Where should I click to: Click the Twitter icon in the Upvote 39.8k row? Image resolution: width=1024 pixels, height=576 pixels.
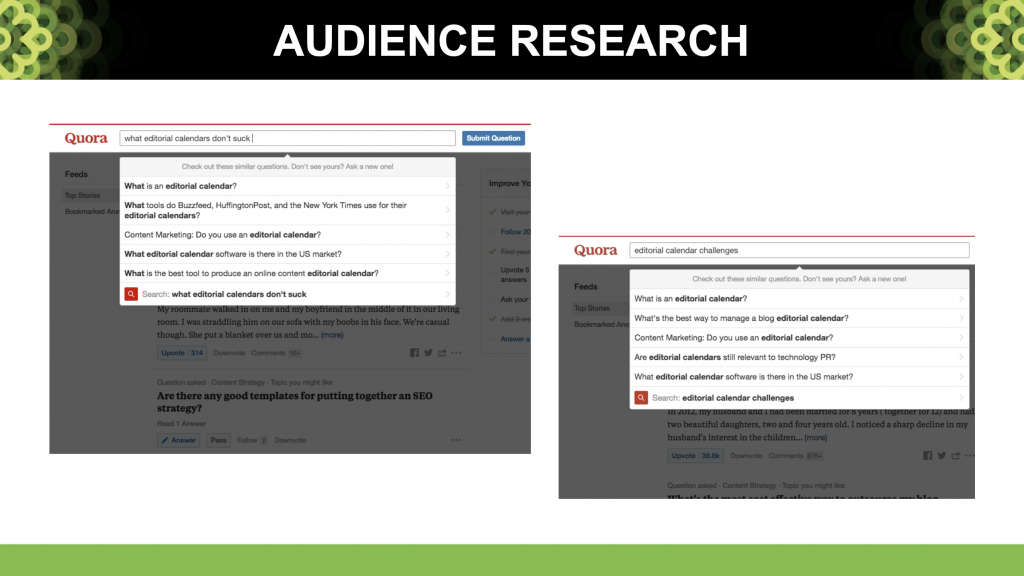[x=942, y=456]
